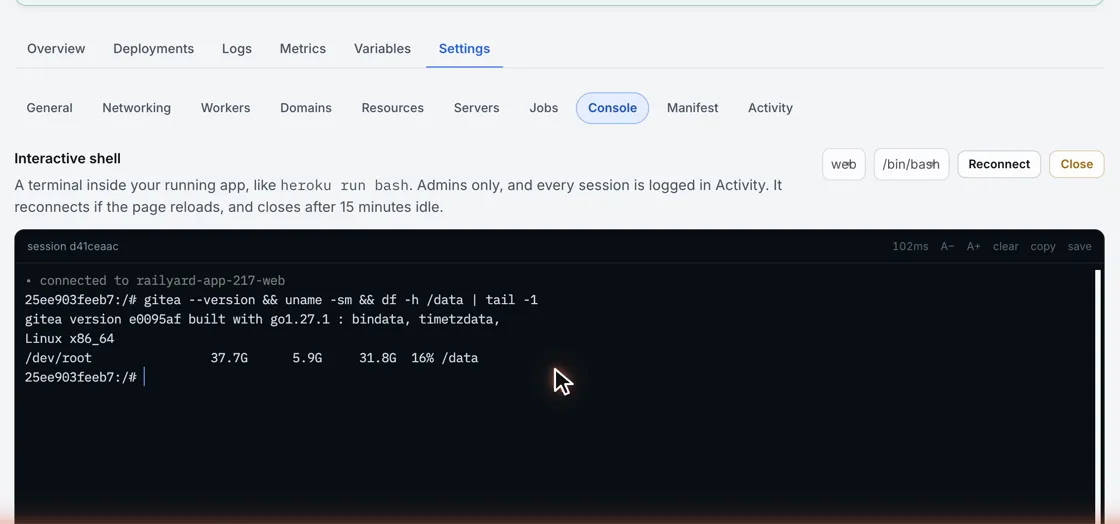Click the gitea version output line
Image resolution: width=1120 pixels, height=524 pixels.
[x=262, y=319]
